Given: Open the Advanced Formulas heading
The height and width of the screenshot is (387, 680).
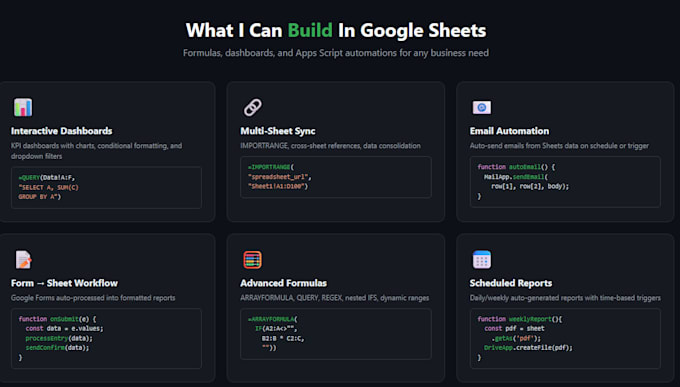Looking at the screenshot, I should point(284,283).
